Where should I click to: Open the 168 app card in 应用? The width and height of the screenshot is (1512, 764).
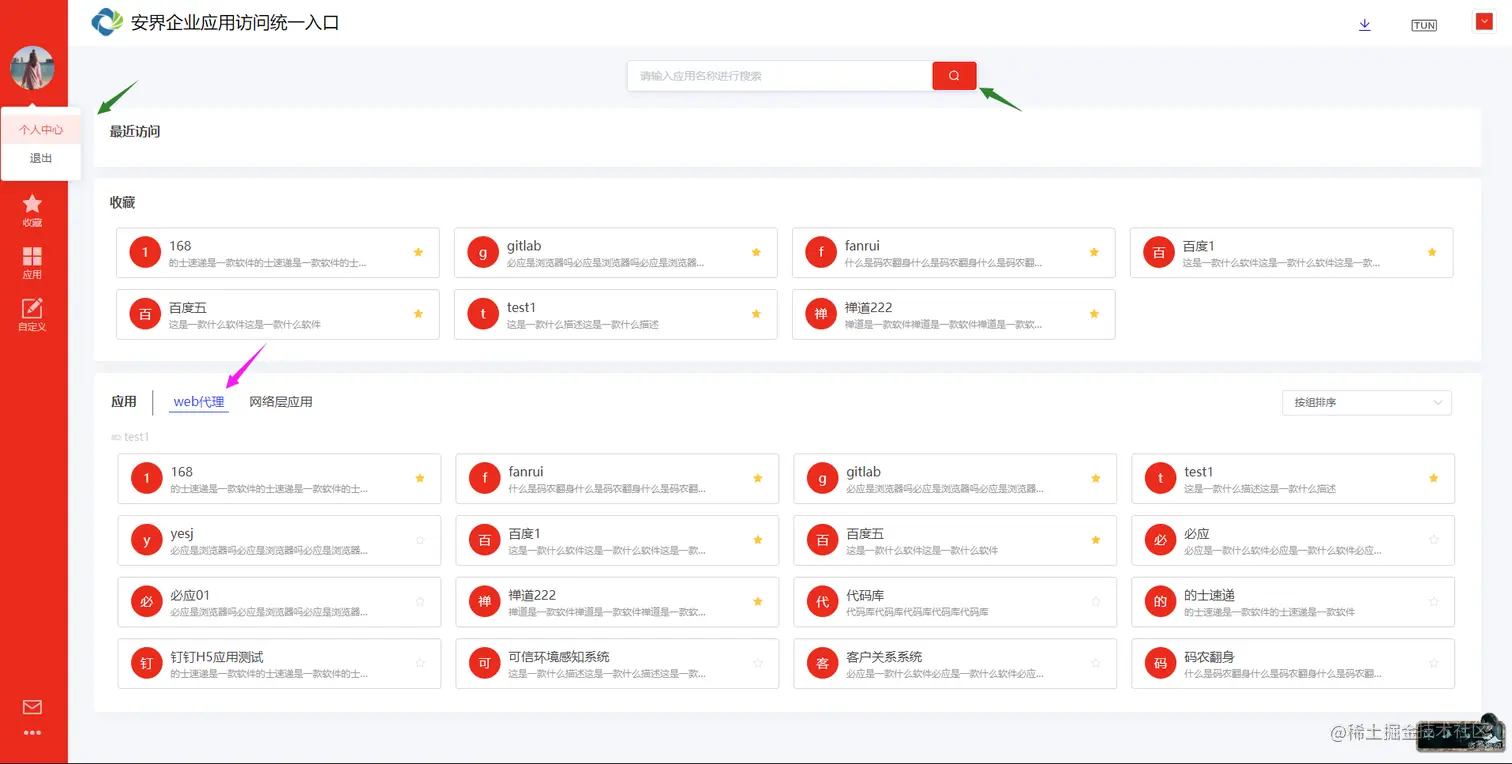pyautogui.click(x=279, y=479)
